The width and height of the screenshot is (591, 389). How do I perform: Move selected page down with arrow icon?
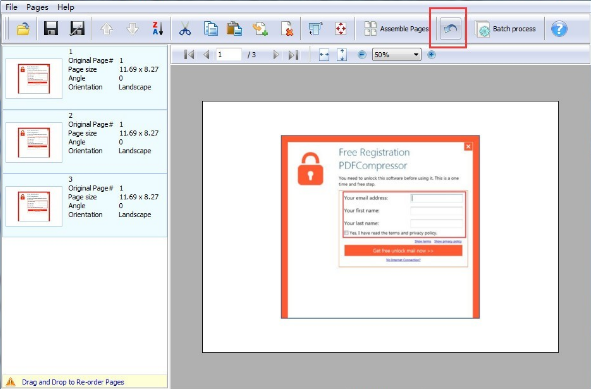pyautogui.click(x=132, y=29)
